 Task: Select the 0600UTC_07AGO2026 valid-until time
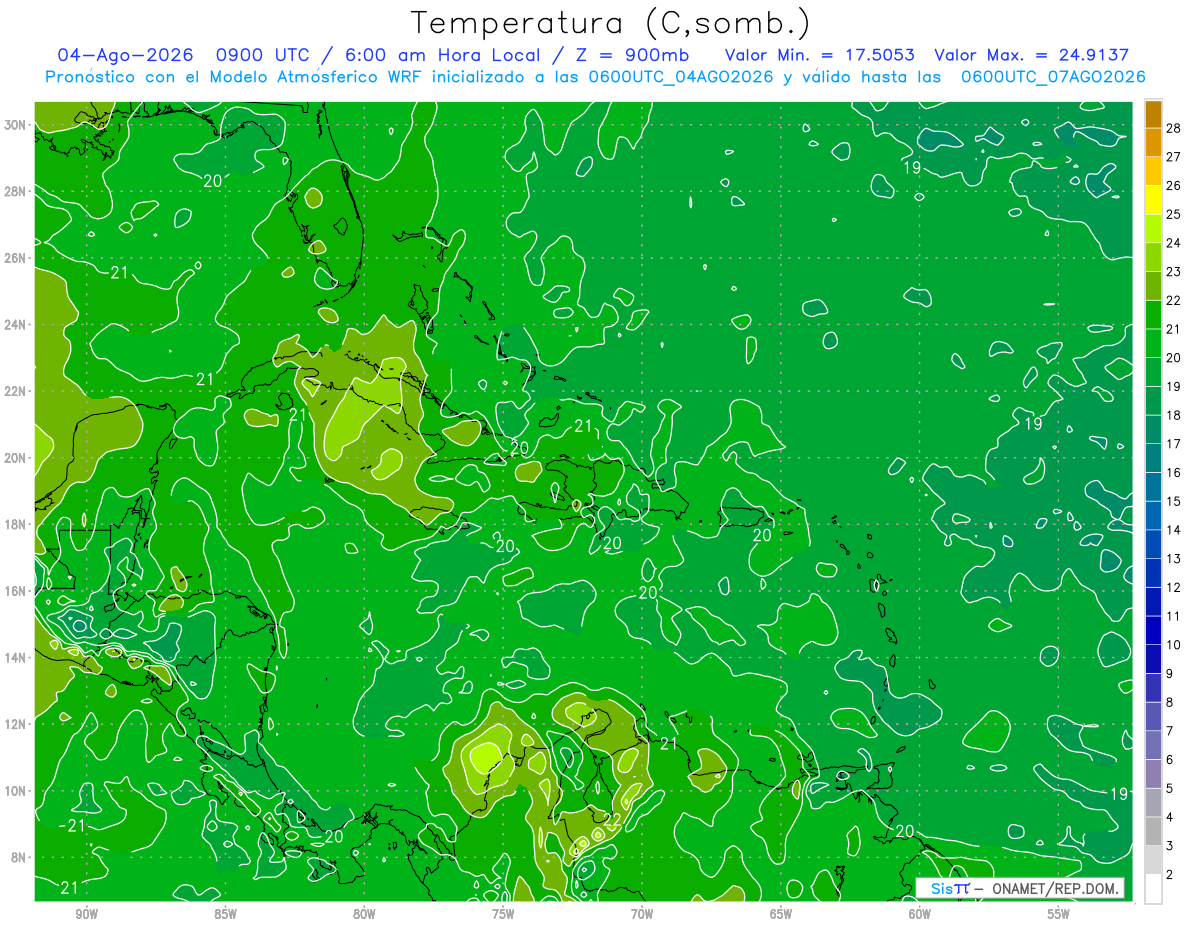(1052, 77)
